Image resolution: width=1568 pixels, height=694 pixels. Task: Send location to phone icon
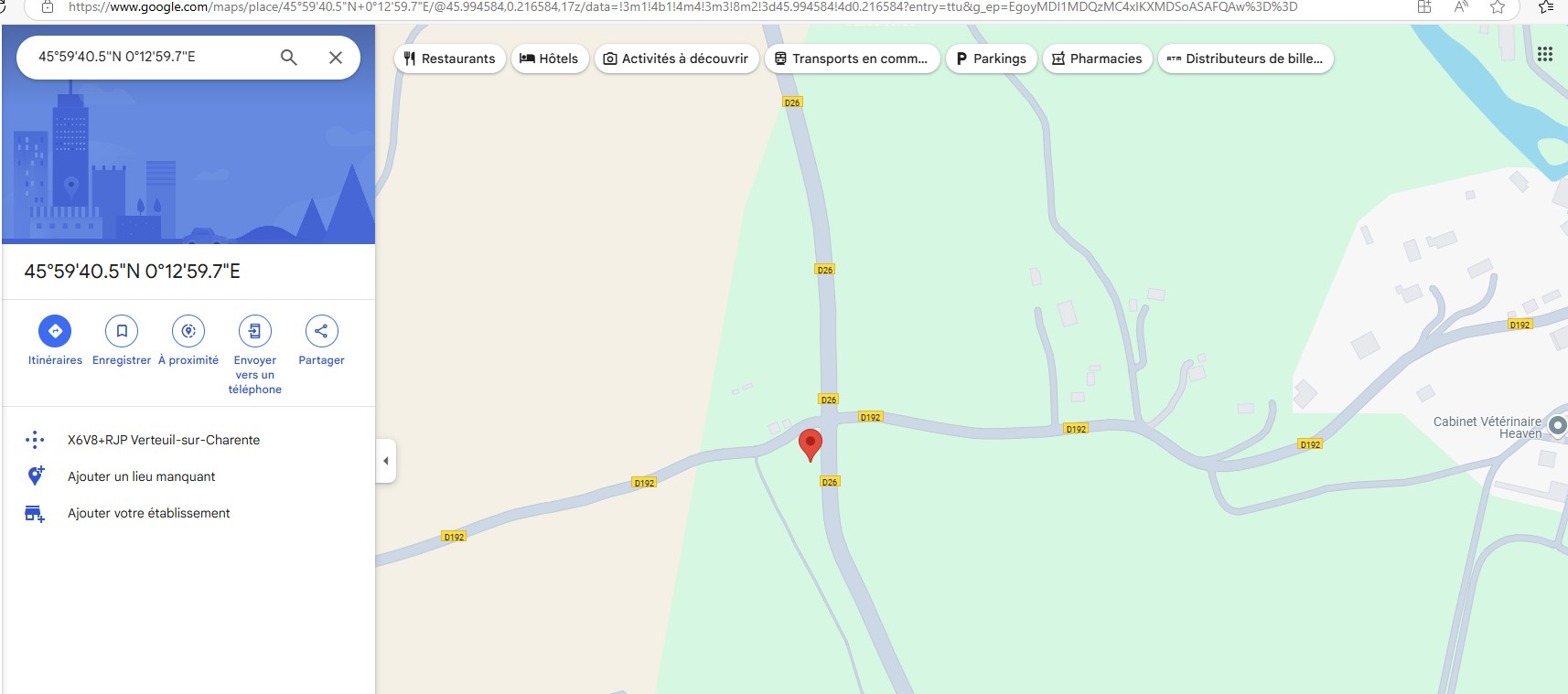point(255,331)
